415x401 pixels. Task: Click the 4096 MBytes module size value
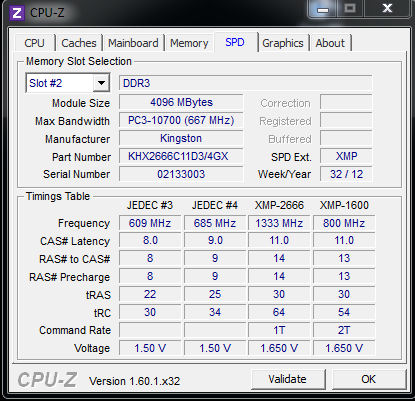[181, 102]
